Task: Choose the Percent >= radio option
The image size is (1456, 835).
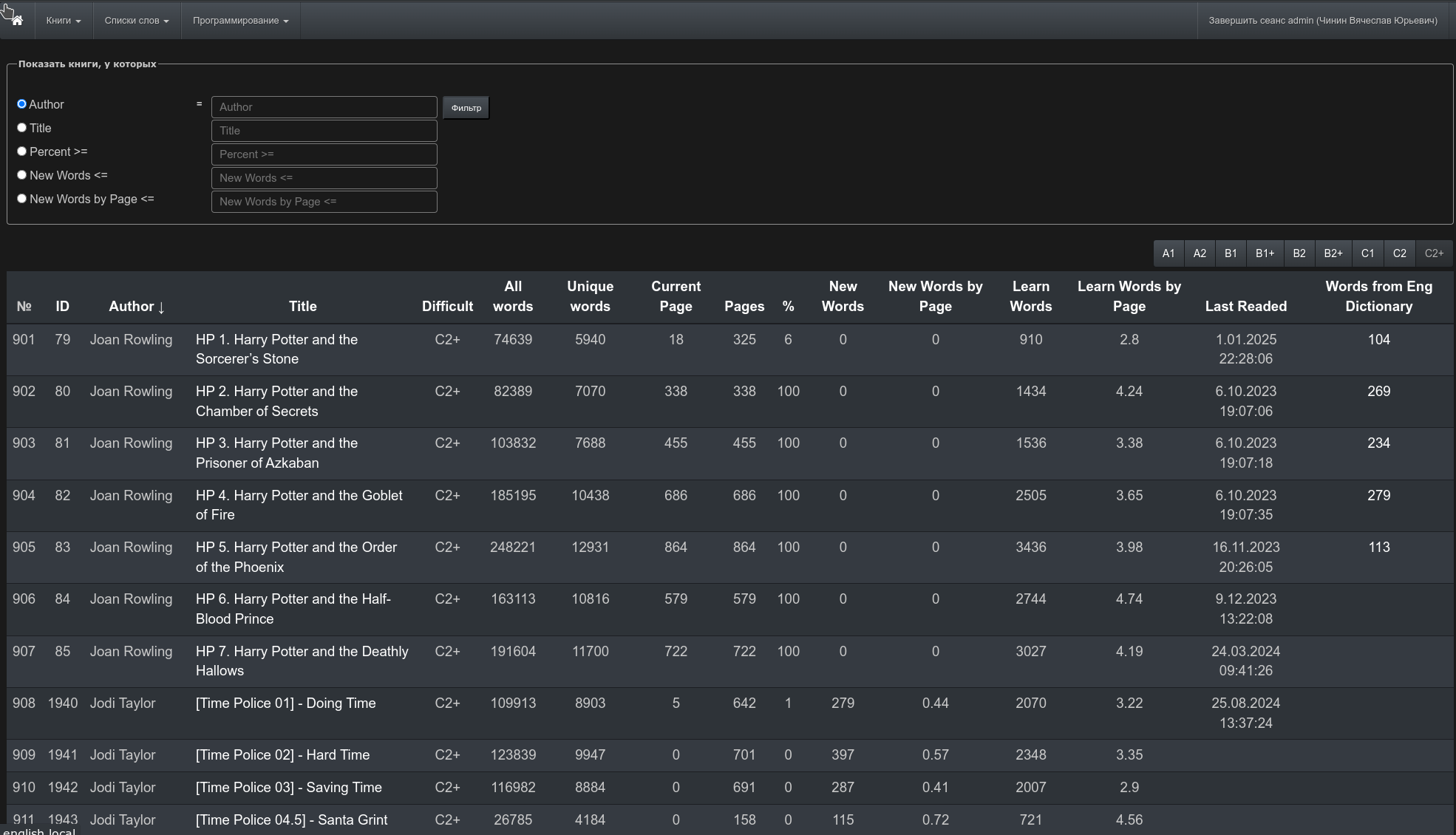Action: pos(22,151)
